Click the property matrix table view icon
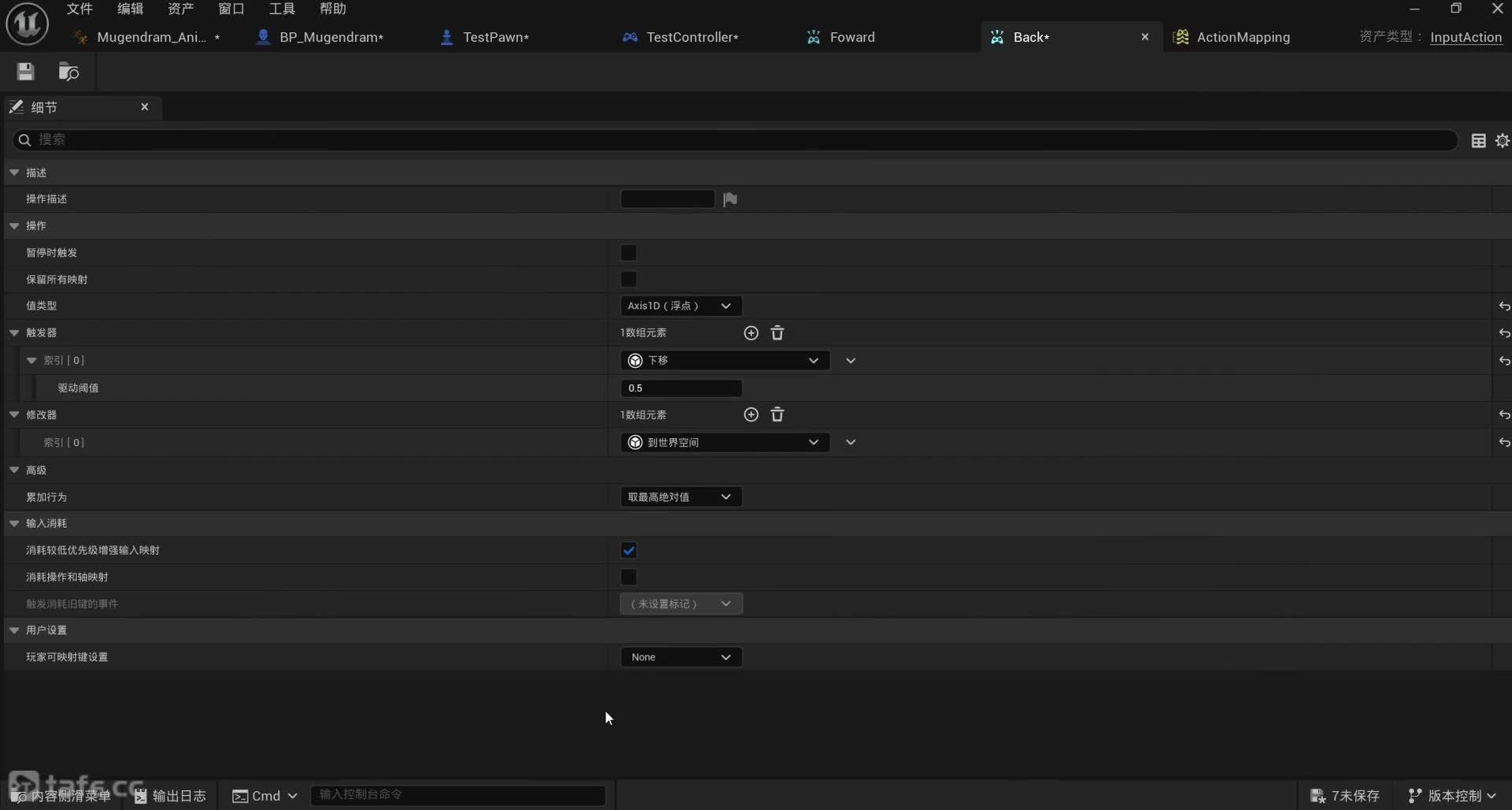Image resolution: width=1512 pixels, height=810 pixels. [x=1478, y=140]
